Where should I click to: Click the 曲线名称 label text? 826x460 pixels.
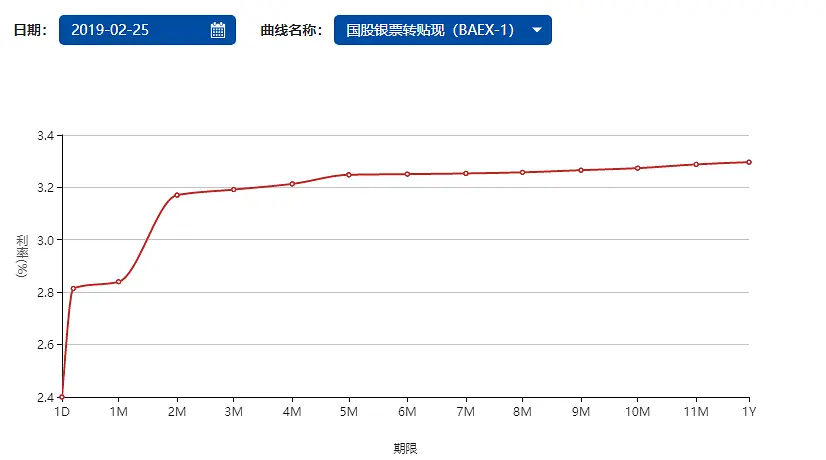pos(291,30)
